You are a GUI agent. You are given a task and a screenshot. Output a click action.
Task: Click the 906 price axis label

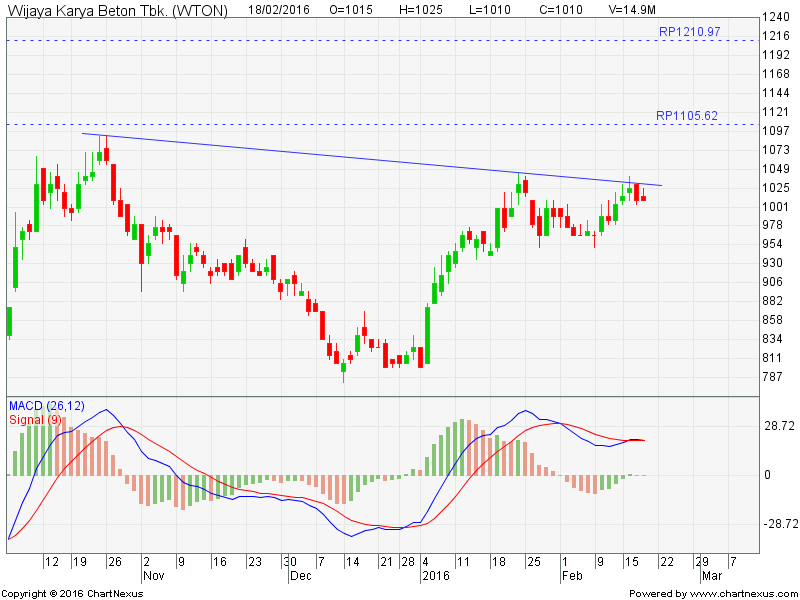(x=772, y=282)
